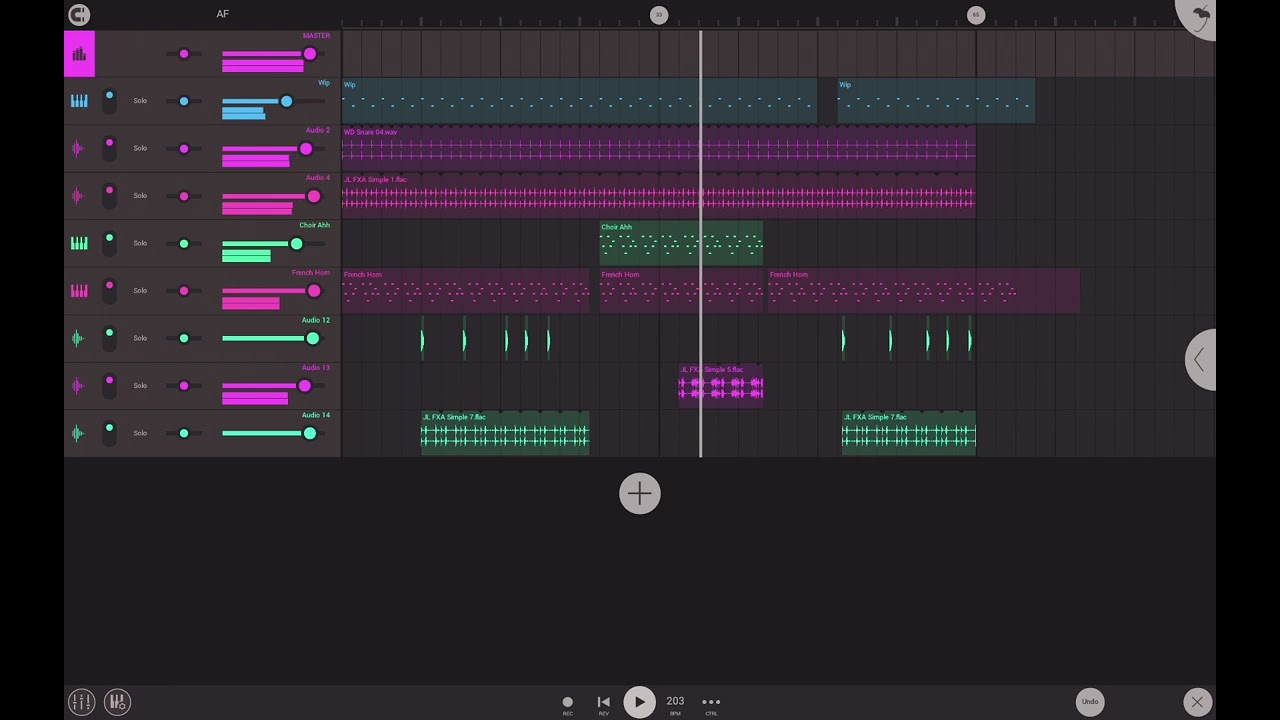Image resolution: width=1280 pixels, height=720 pixels.
Task: Click the Choir Ahh volume slider knob
Action: [296, 244]
